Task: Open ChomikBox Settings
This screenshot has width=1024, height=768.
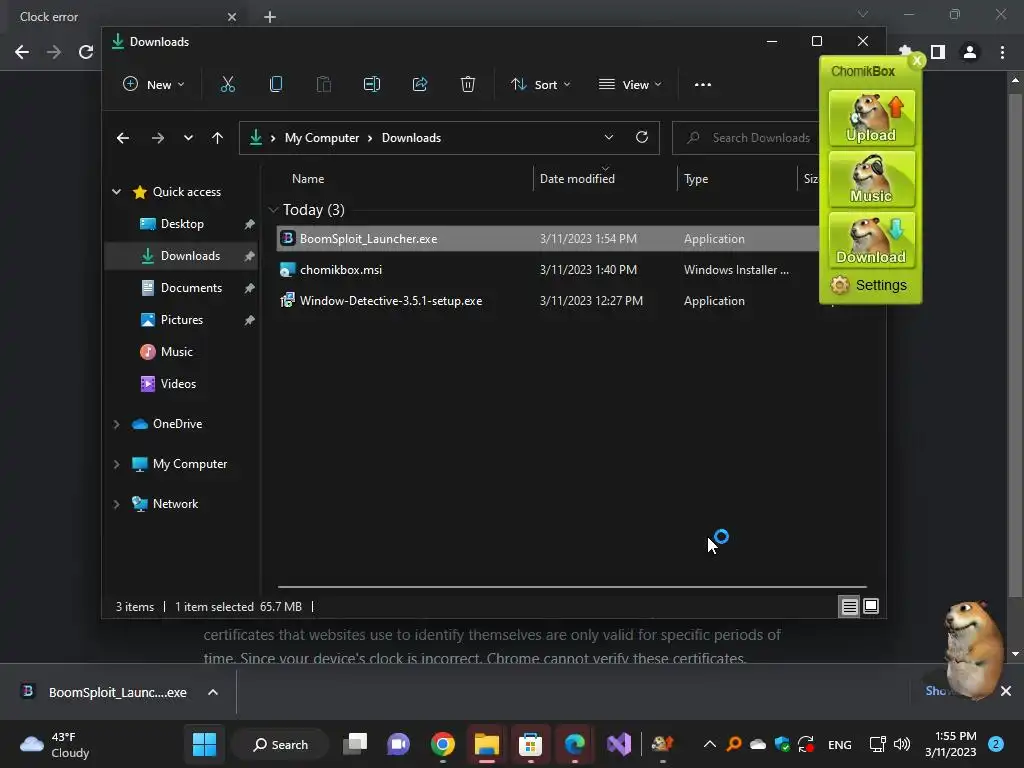Action: [869, 285]
